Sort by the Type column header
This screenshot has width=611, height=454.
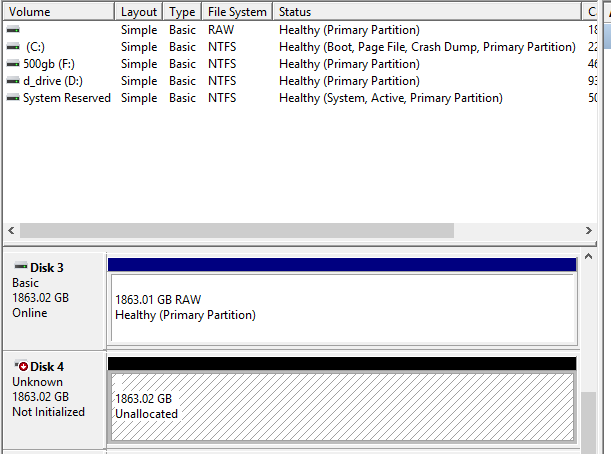click(x=182, y=12)
